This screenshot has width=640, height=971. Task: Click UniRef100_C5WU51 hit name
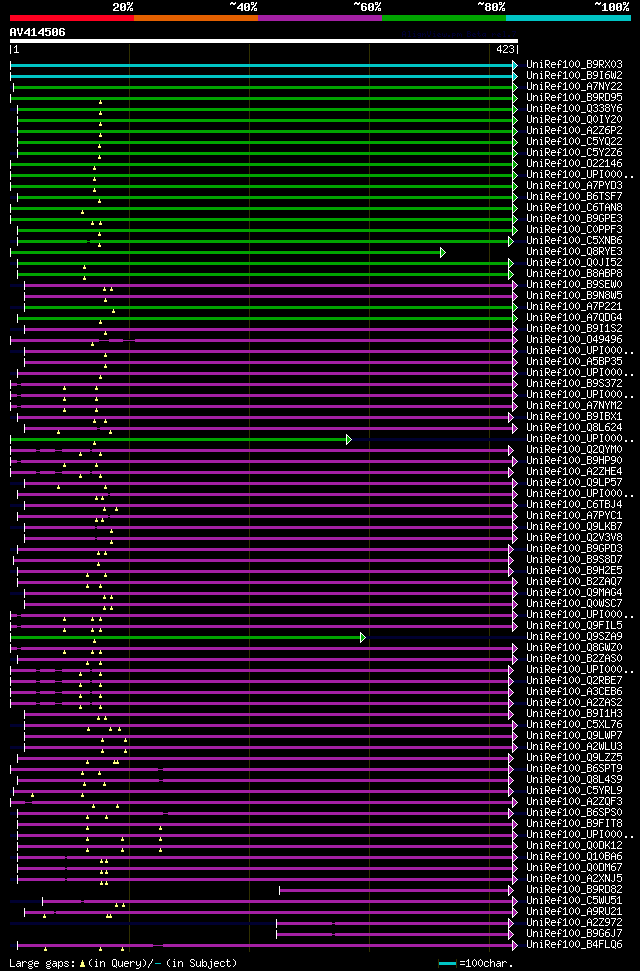[x=574, y=901]
